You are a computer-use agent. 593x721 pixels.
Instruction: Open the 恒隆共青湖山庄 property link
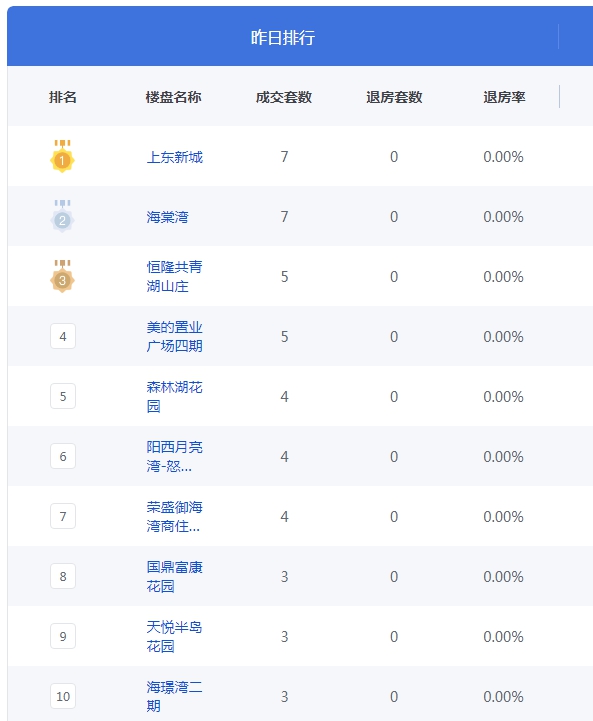click(x=175, y=276)
